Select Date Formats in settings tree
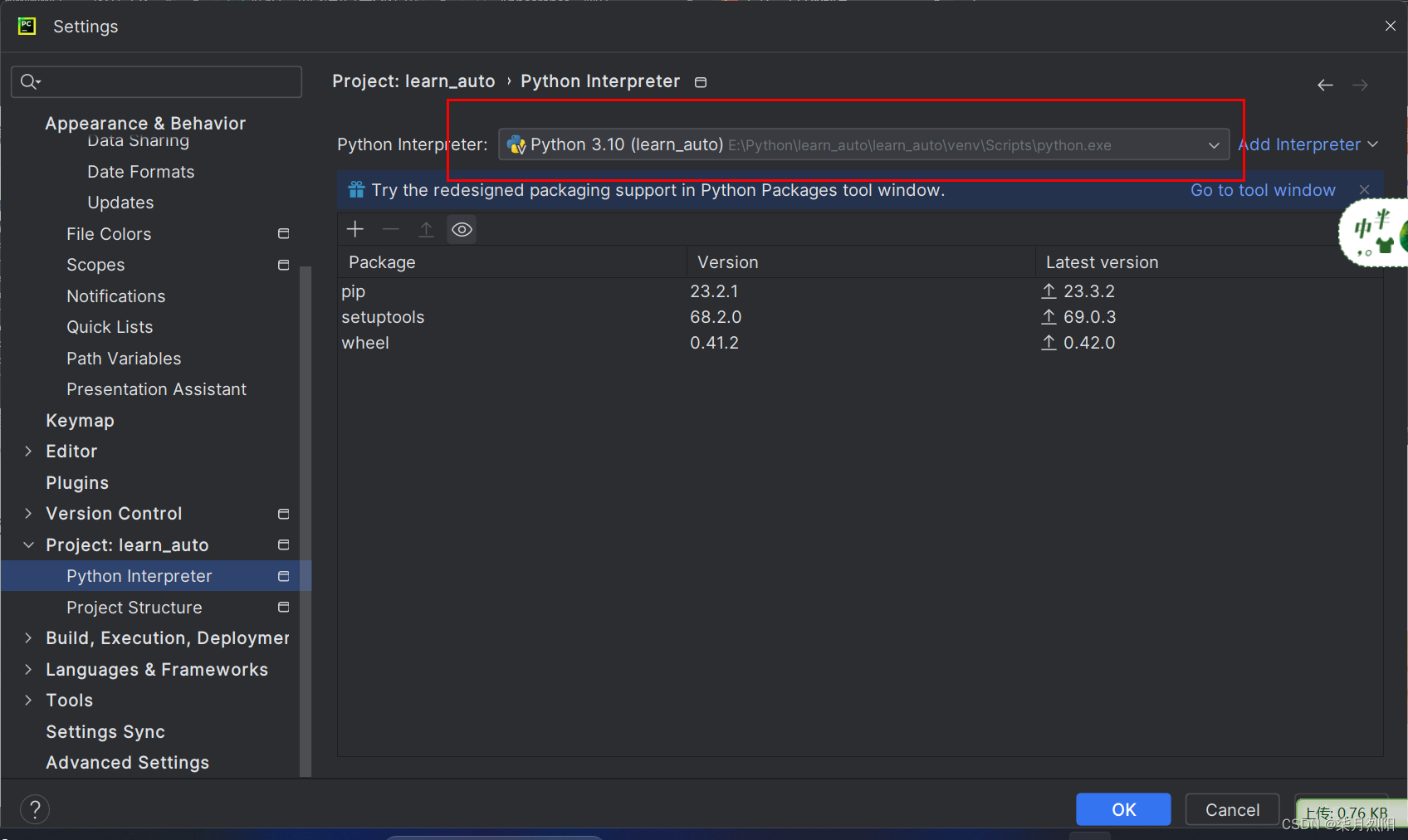This screenshot has width=1408, height=840. coord(140,172)
